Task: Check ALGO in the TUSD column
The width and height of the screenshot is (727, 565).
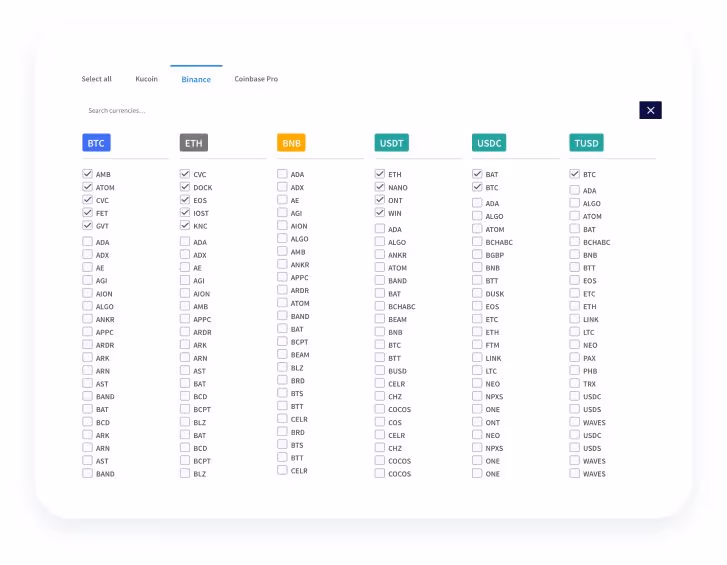Action: click(574, 203)
